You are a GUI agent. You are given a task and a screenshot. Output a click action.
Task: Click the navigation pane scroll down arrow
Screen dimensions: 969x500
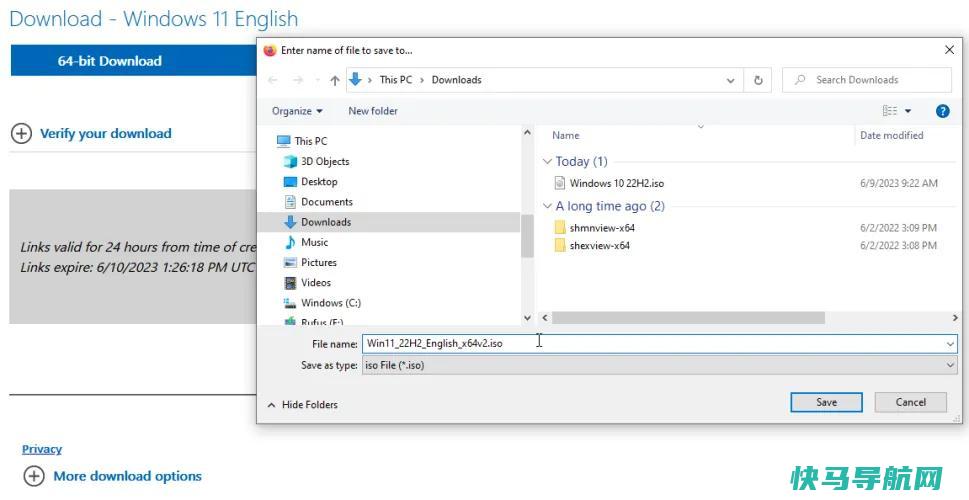tap(527, 318)
